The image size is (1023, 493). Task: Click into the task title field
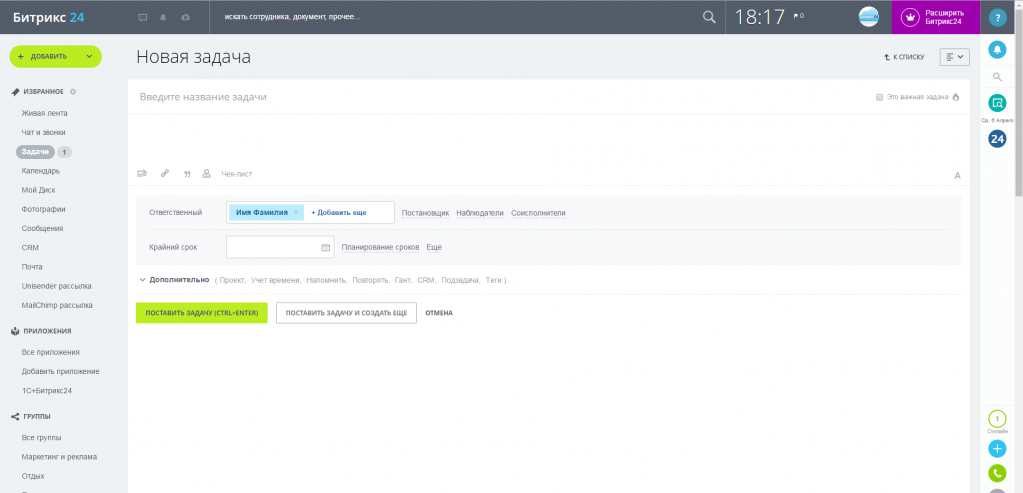click(x=502, y=97)
